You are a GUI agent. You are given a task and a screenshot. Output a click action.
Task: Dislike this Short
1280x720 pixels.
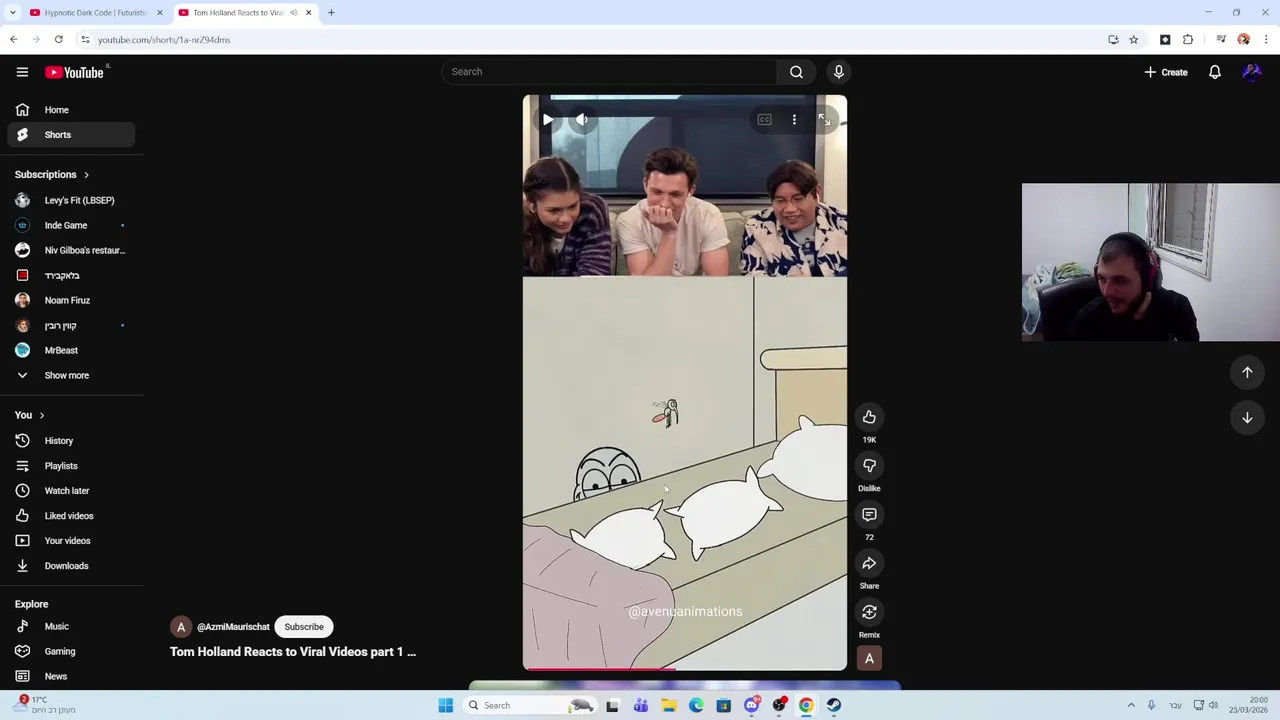(869, 466)
